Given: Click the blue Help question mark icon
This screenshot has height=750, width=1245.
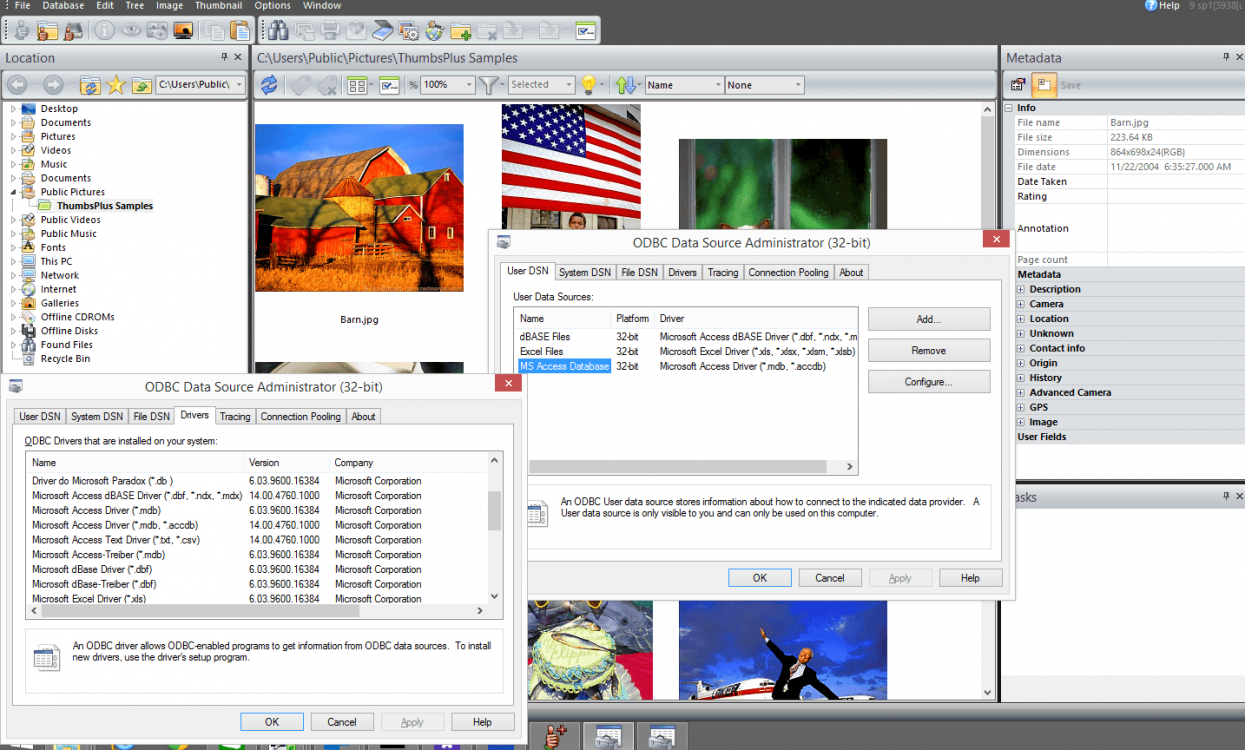Looking at the screenshot, I should pyautogui.click(x=1150, y=5).
